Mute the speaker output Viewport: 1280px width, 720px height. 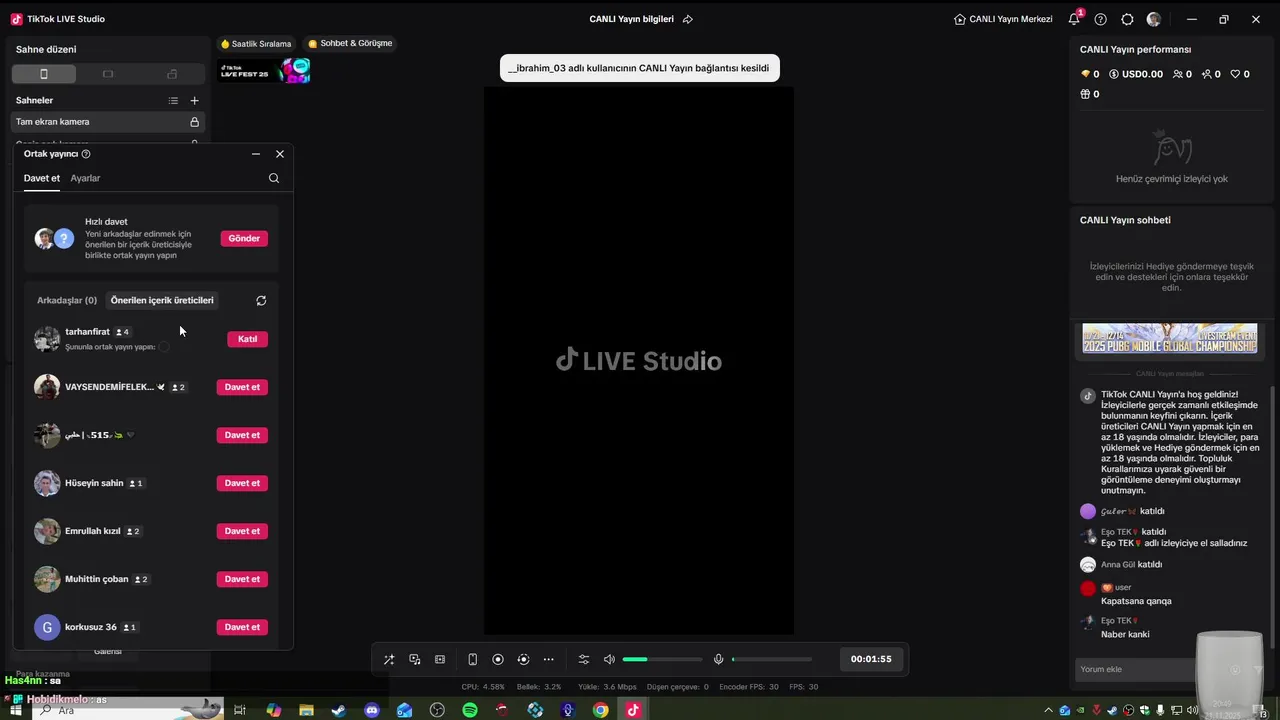609,659
